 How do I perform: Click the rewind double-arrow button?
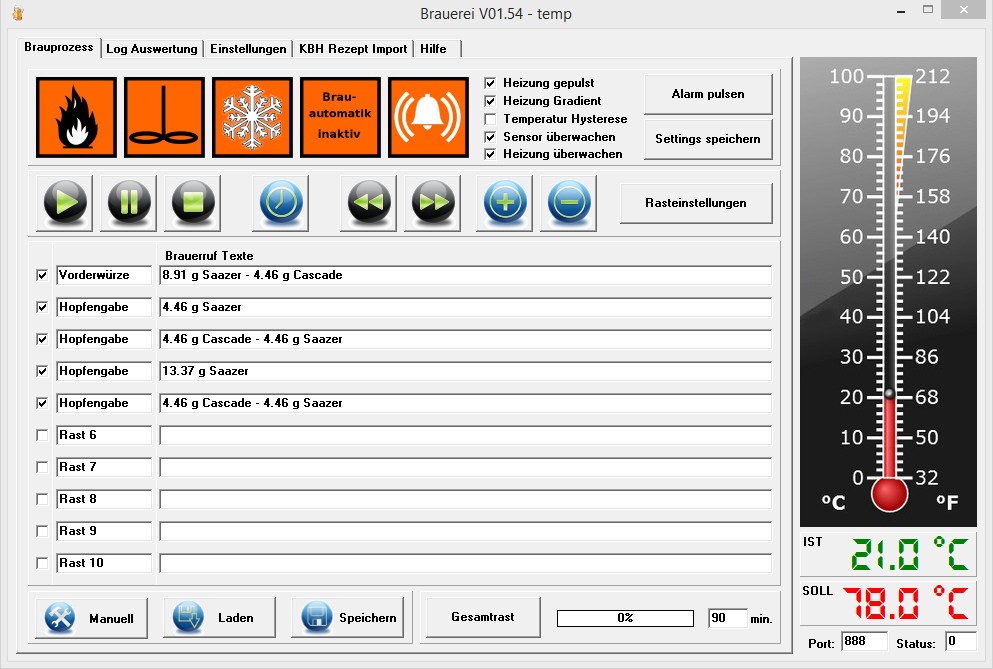coord(369,203)
